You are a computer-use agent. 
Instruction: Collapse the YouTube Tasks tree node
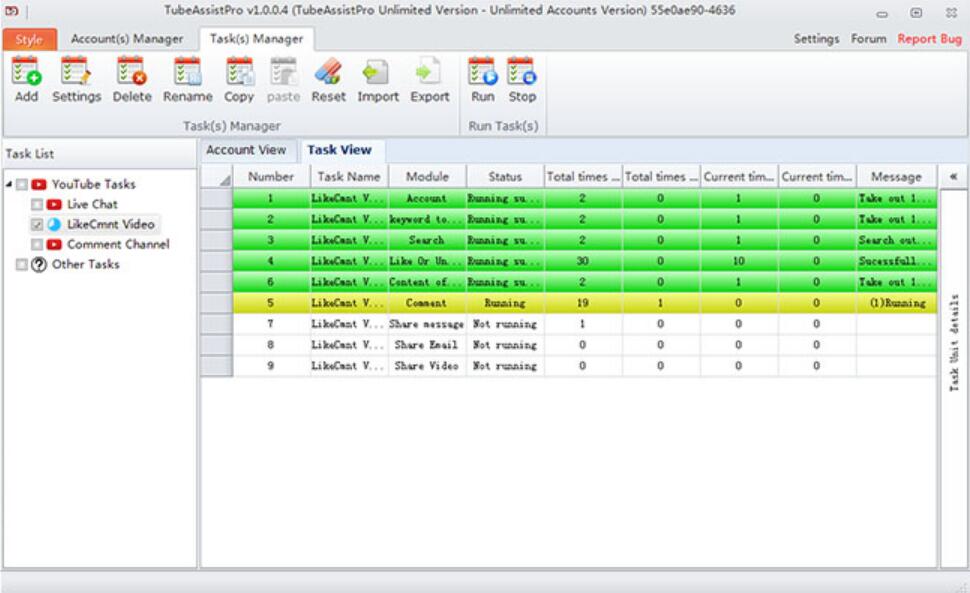[x=9, y=184]
